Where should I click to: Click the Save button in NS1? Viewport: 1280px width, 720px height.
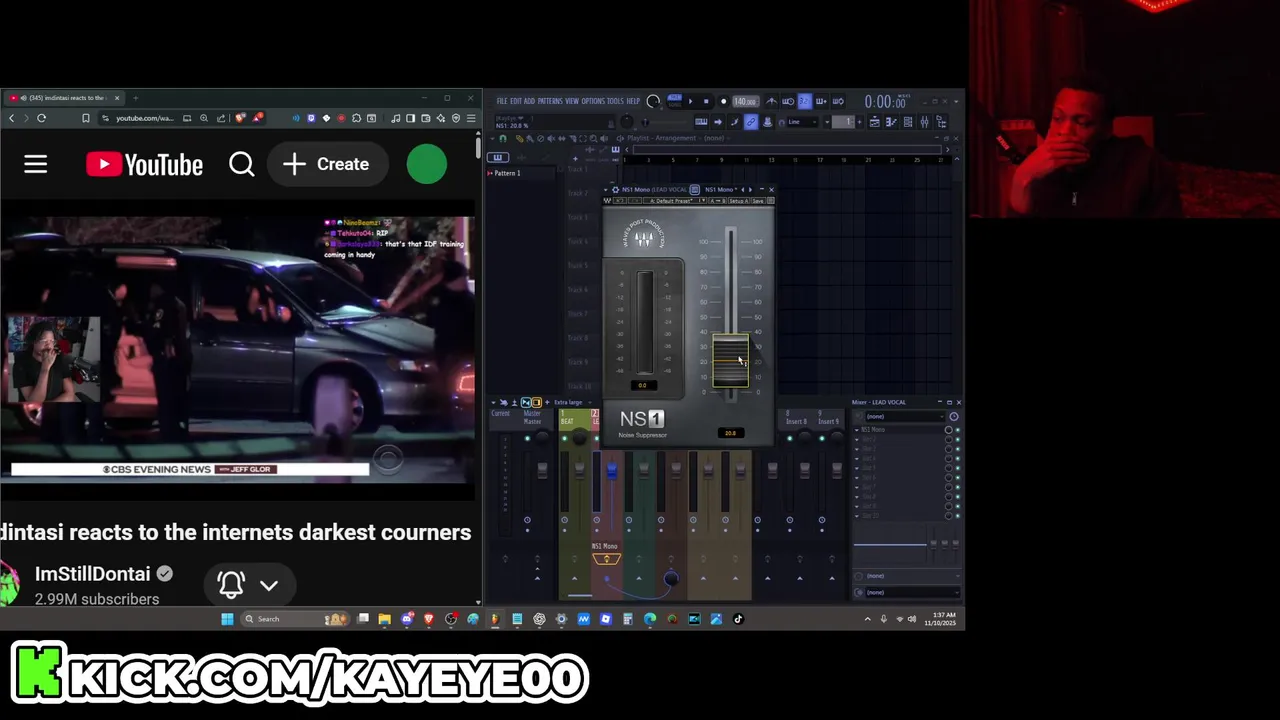click(x=758, y=201)
